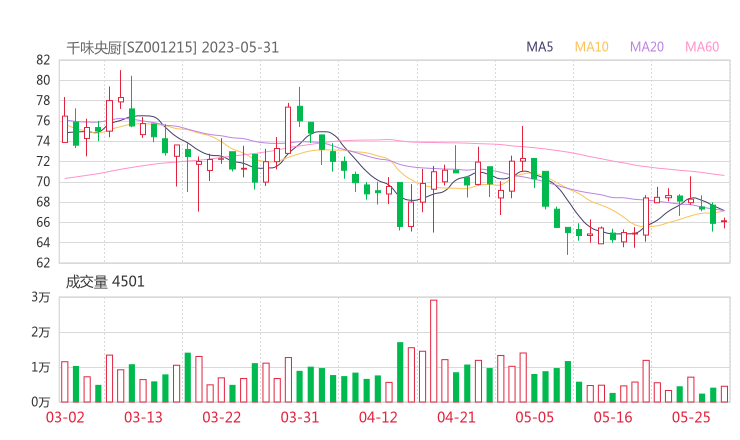The height and width of the screenshot is (440, 740).
Task: Click the 05-05 date axis label
Action: tap(535, 417)
